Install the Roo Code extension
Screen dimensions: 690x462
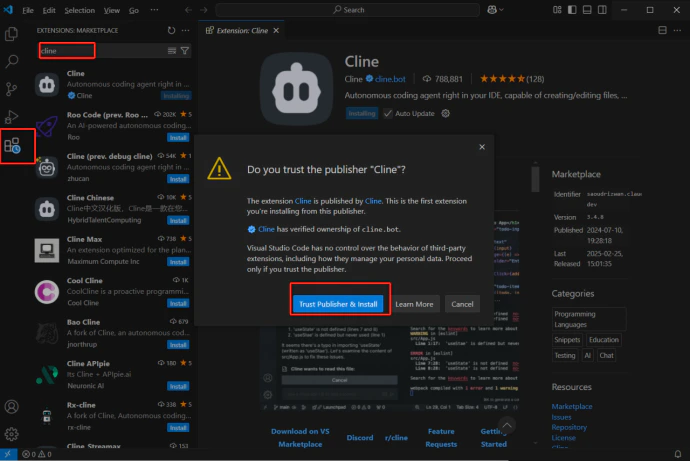click(x=178, y=138)
